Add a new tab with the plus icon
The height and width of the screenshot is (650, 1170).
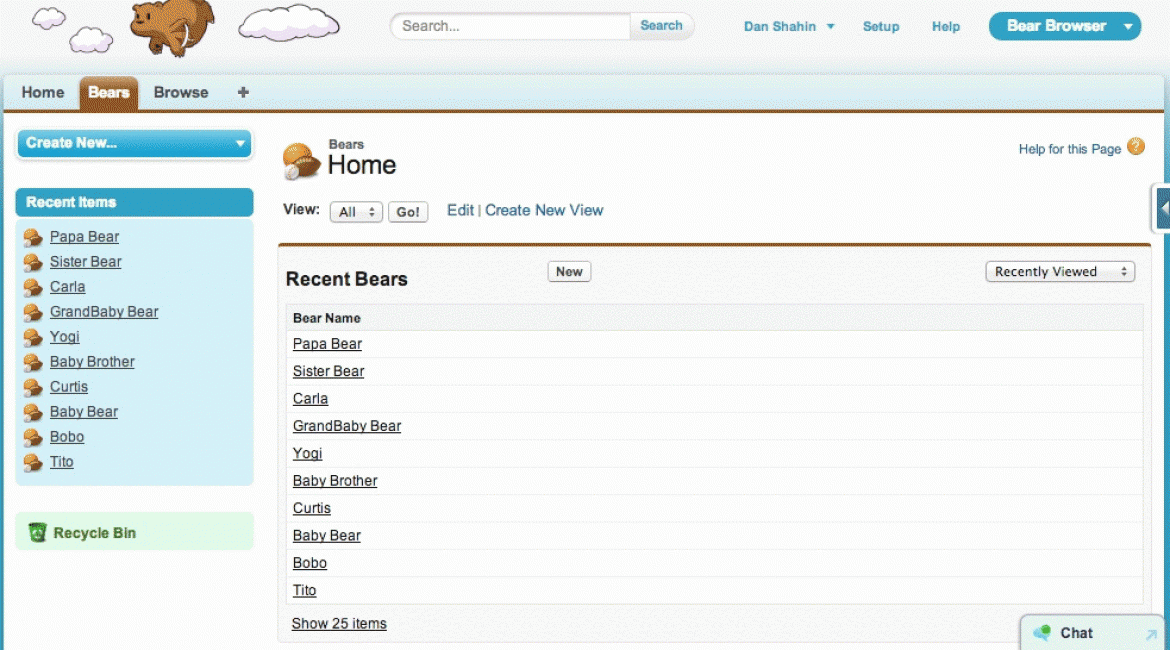(243, 93)
